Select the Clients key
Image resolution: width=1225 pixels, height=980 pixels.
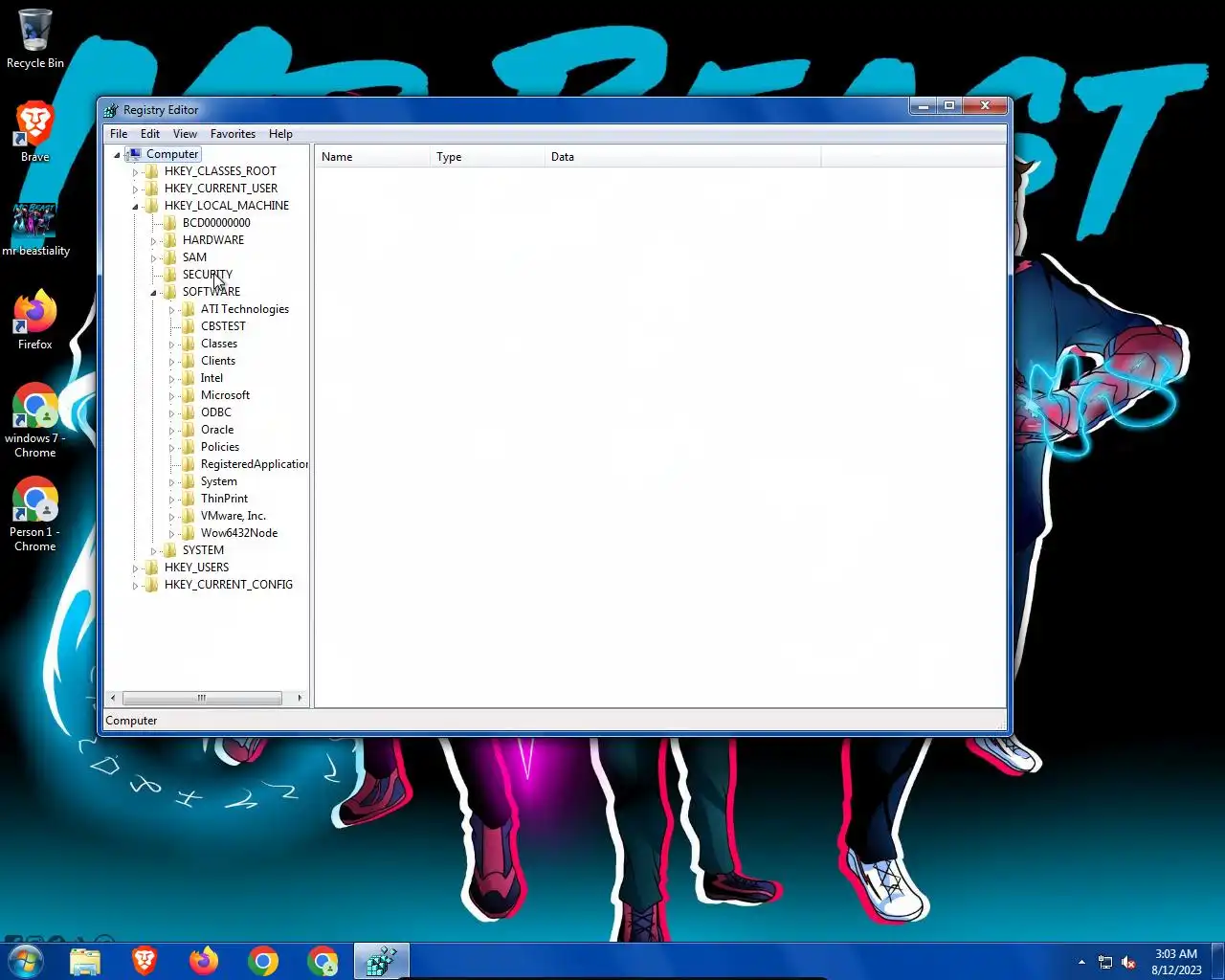[218, 361]
